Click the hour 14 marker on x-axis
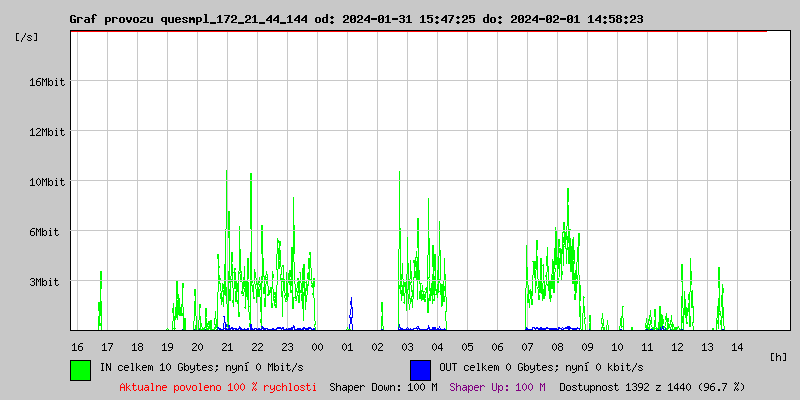 pos(737,346)
